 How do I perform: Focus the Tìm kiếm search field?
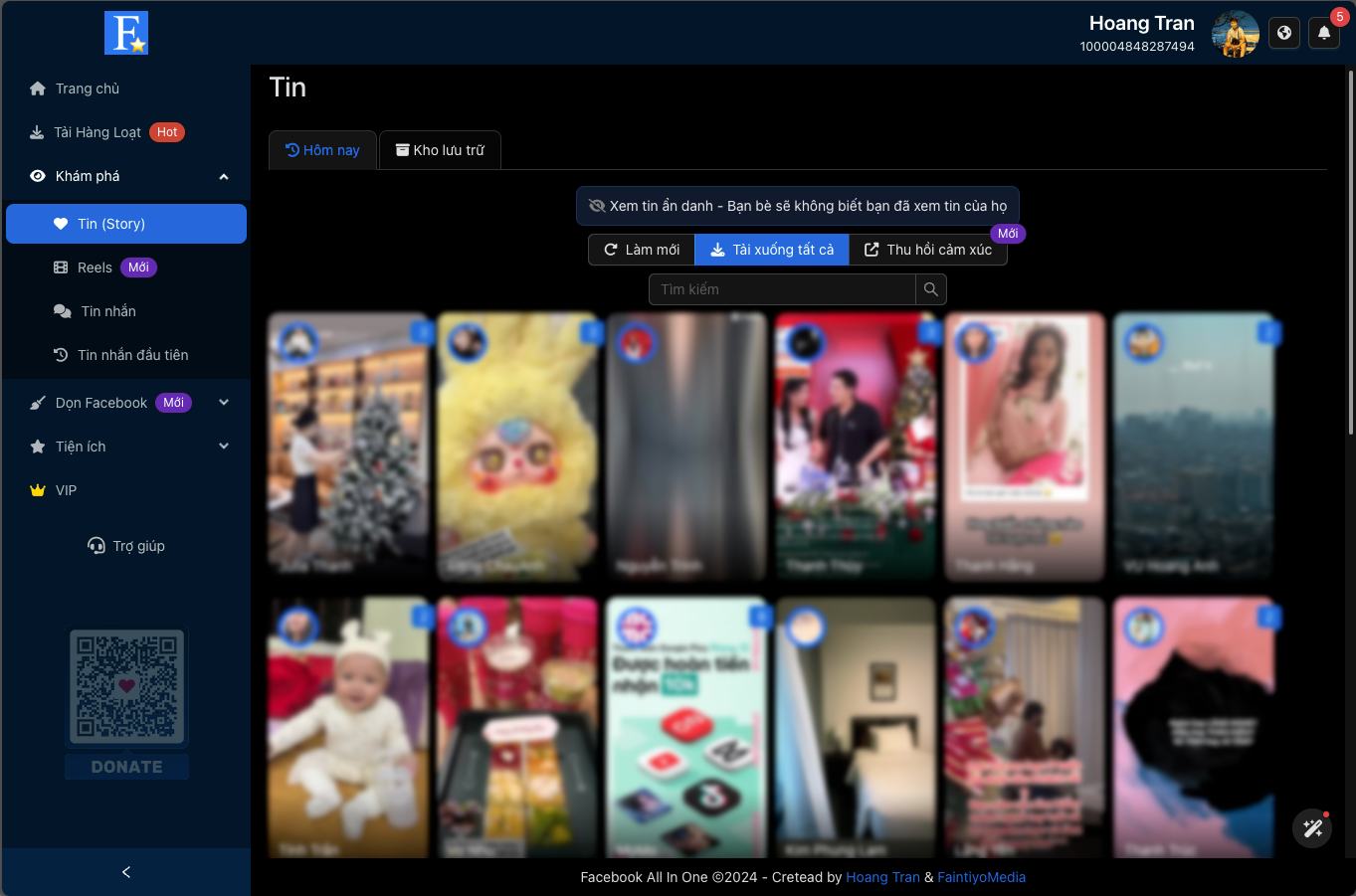click(x=782, y=289)
